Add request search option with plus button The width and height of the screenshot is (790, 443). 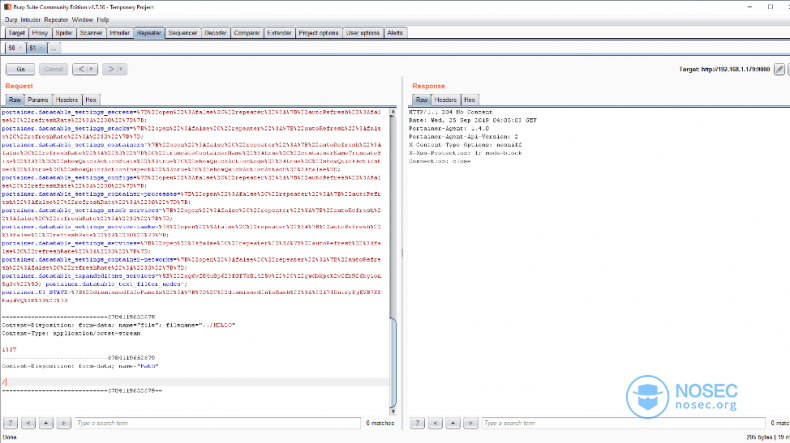pos(46,423)
